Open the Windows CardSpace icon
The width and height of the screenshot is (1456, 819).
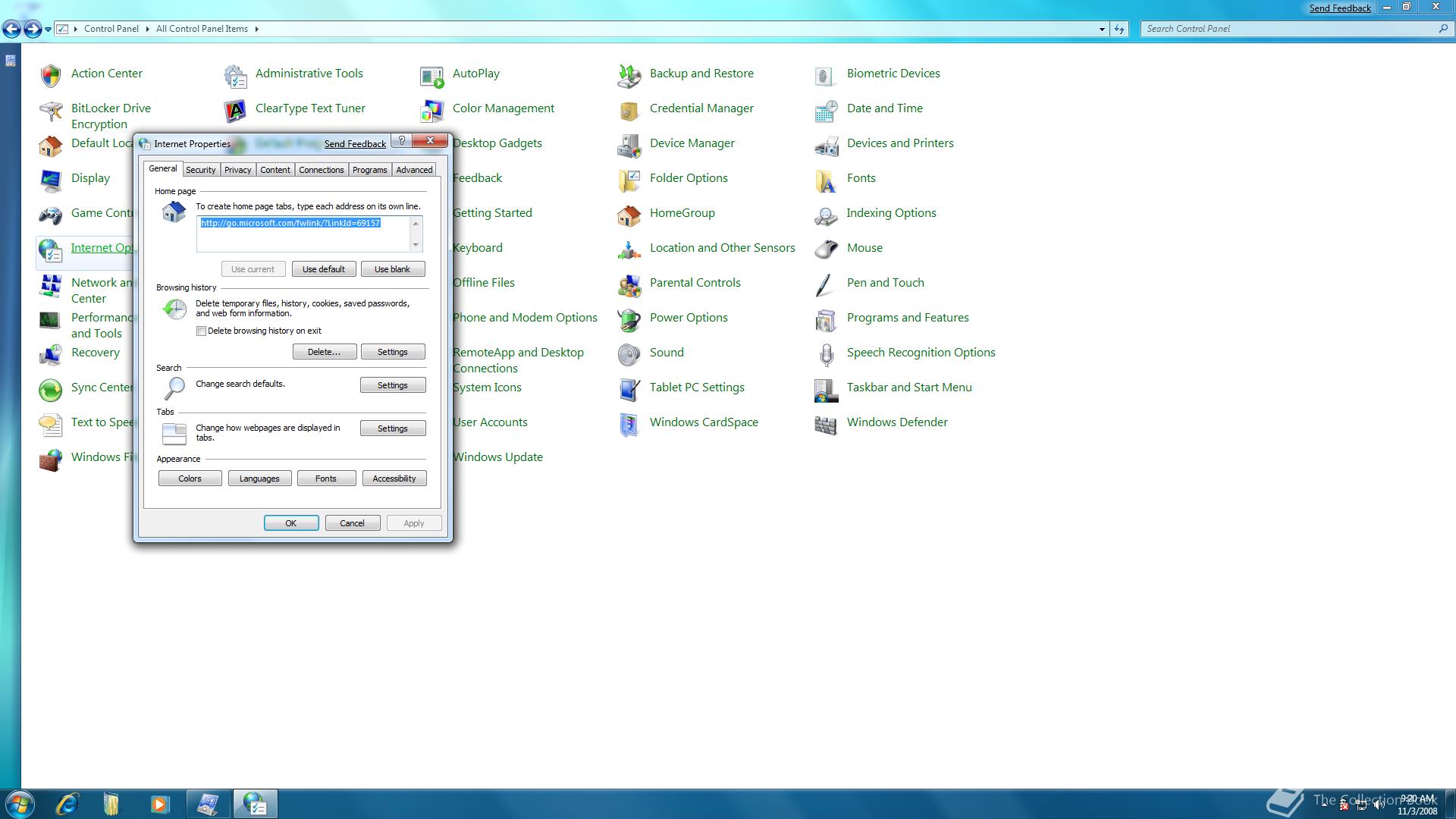[x=629, y=425]
